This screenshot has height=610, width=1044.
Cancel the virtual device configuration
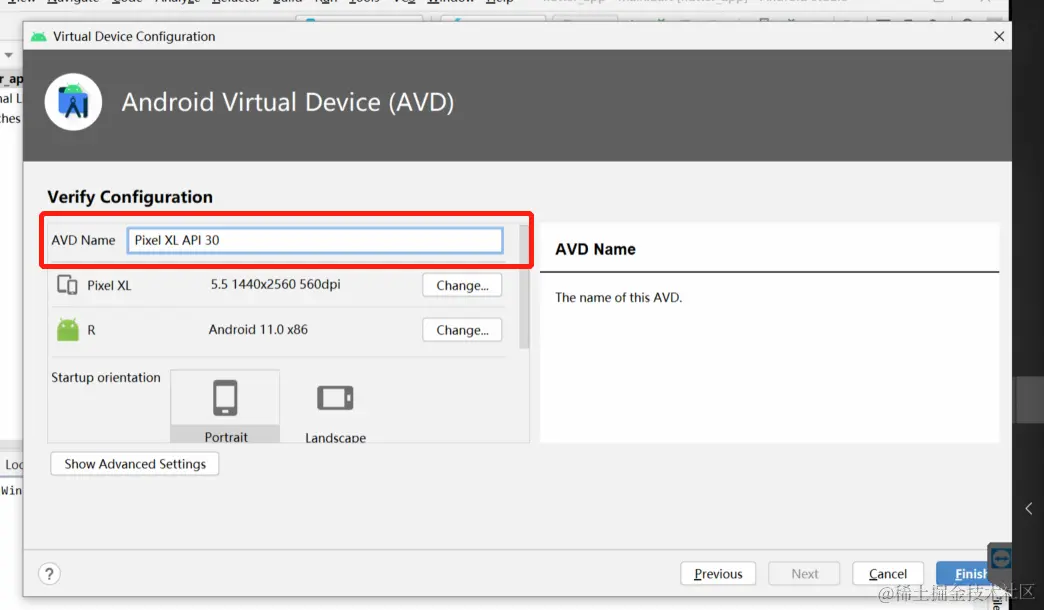pos(888,573)
